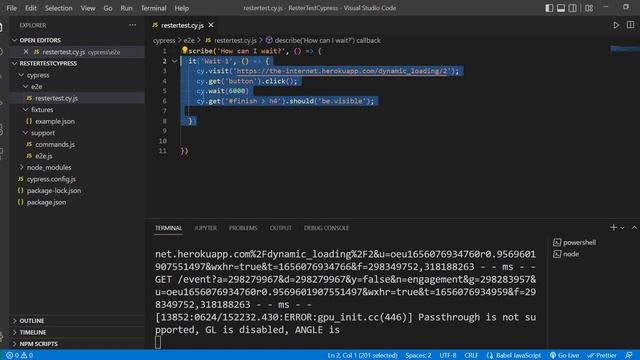640x360 pixels.
Task: Select the restertest.cy.js editor tab
Action: tap(182, 25)
